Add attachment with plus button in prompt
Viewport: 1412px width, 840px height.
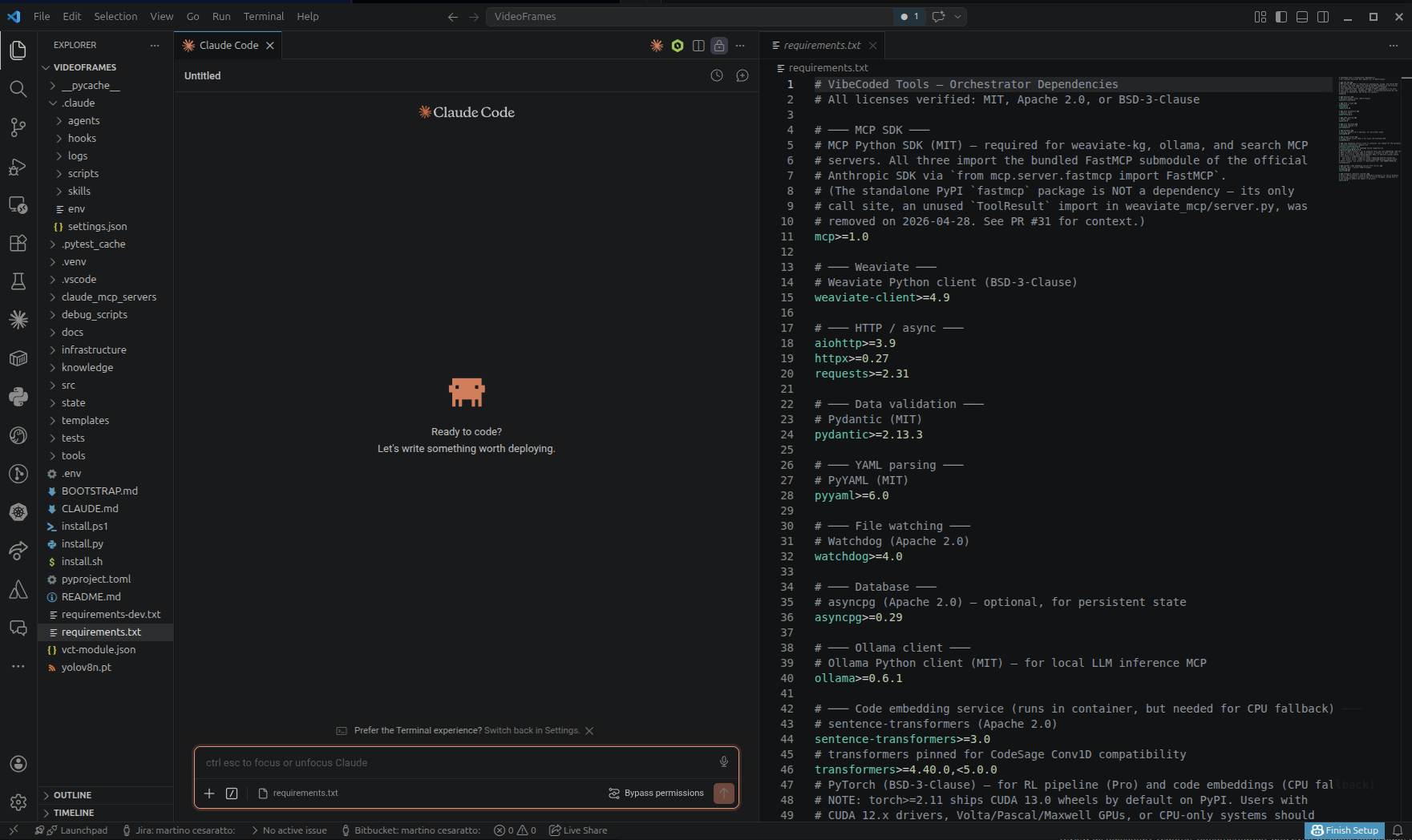(209, 793)
